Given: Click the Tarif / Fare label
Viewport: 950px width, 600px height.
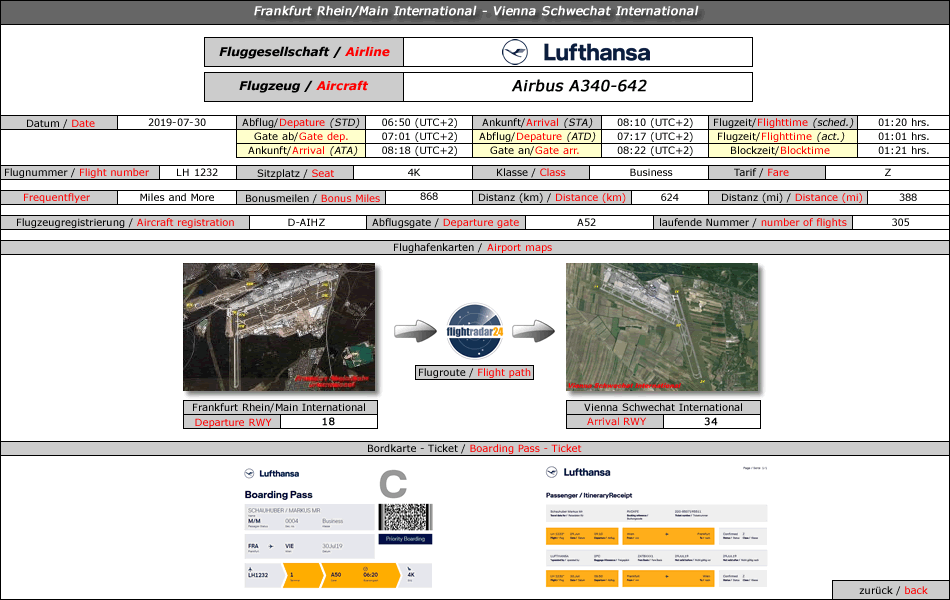Looking at the screenshot, I should click(x=767, y=173).
